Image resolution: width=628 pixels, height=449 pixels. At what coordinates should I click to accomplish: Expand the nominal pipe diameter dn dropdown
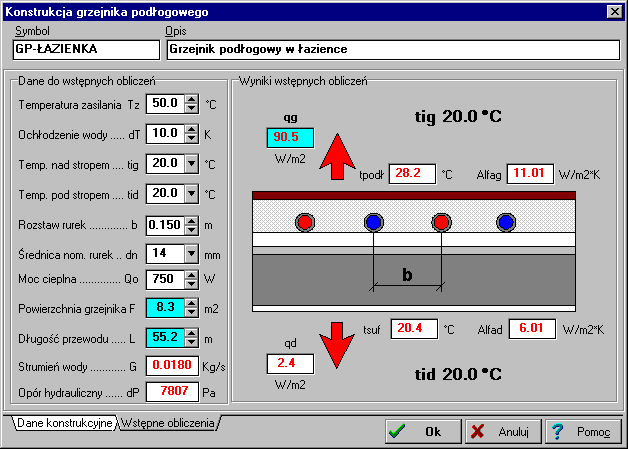click(x=191, y=254)
